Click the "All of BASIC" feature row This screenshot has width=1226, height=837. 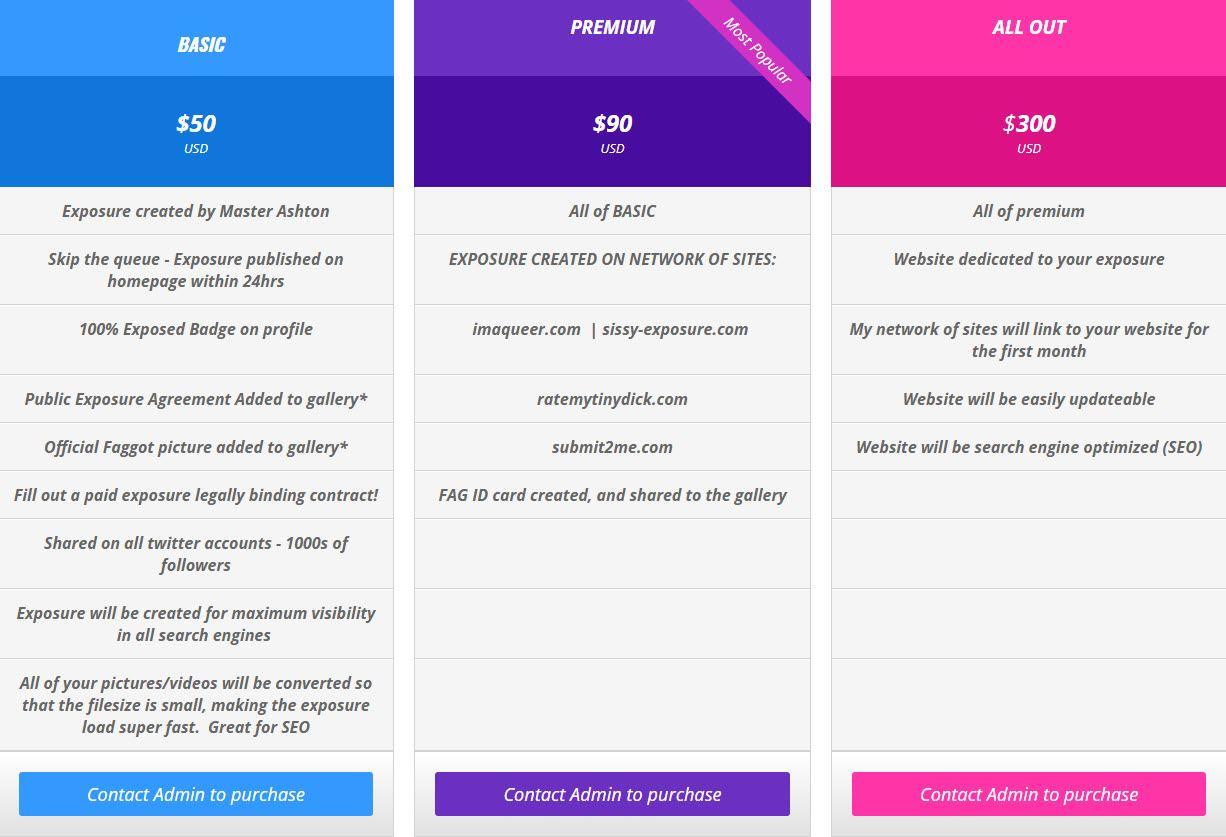[612, 211]
